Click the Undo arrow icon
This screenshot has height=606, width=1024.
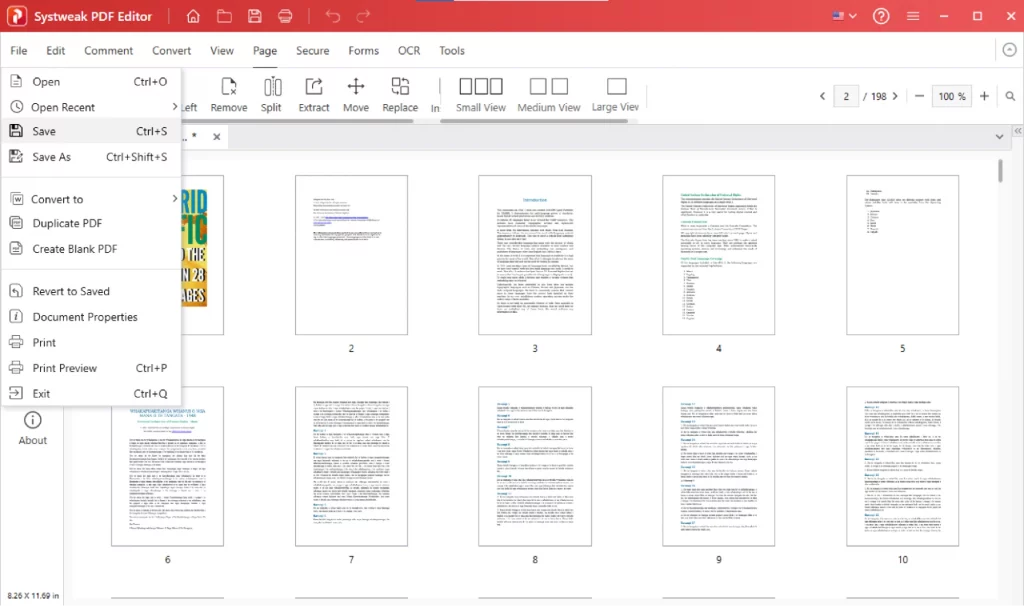[x=331, y=15]
